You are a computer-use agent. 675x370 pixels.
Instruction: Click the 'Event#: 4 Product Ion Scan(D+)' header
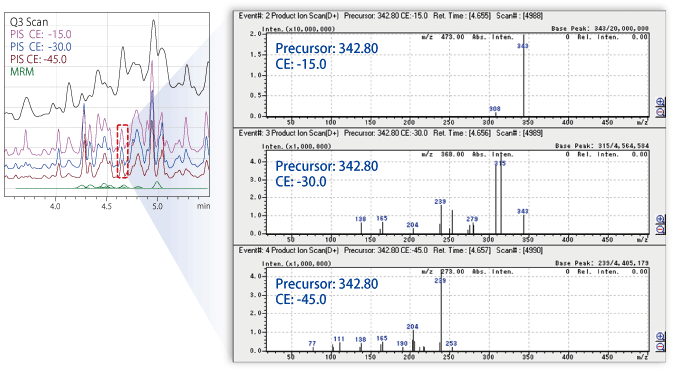pyautogui.click(x=288, y=250)
